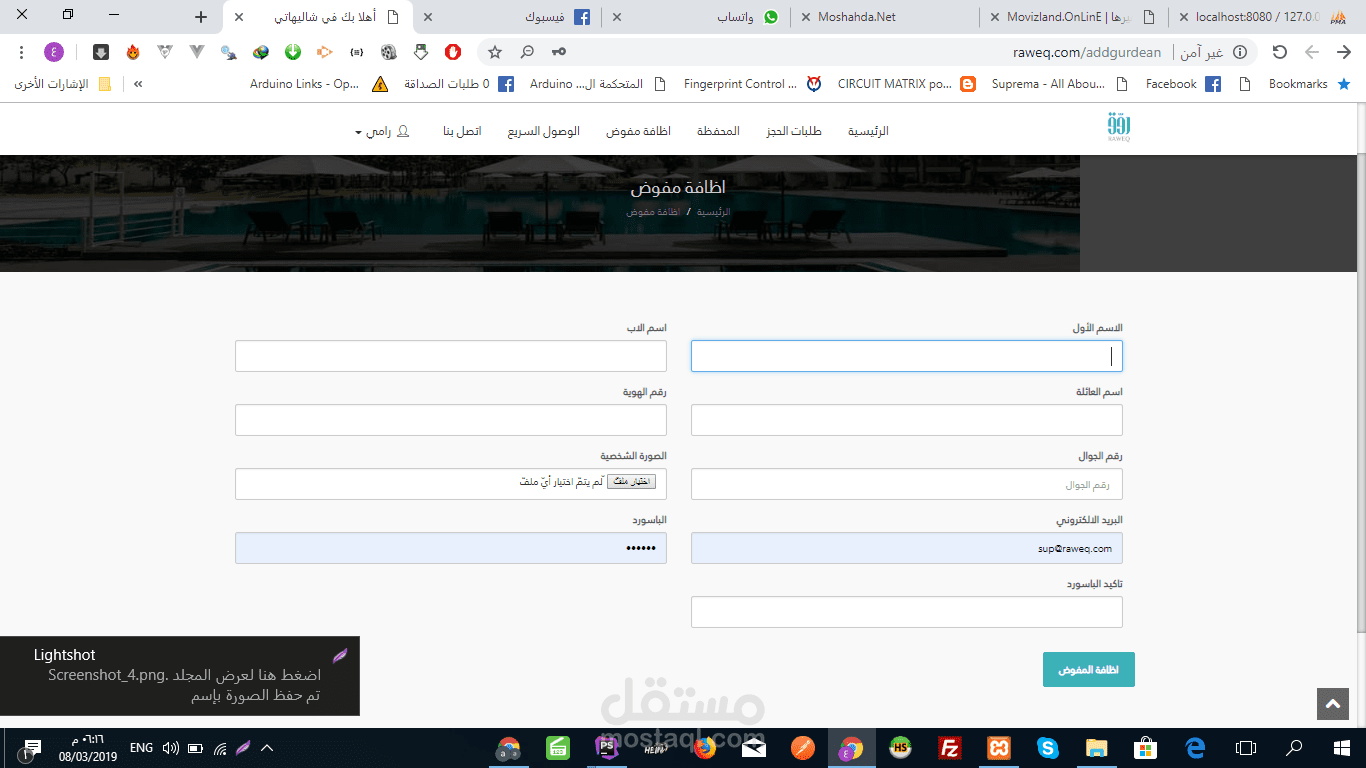The image size is (1366, 768).
Task: Click the scroll-to-top arrow button
Action: click(1333, 704)
